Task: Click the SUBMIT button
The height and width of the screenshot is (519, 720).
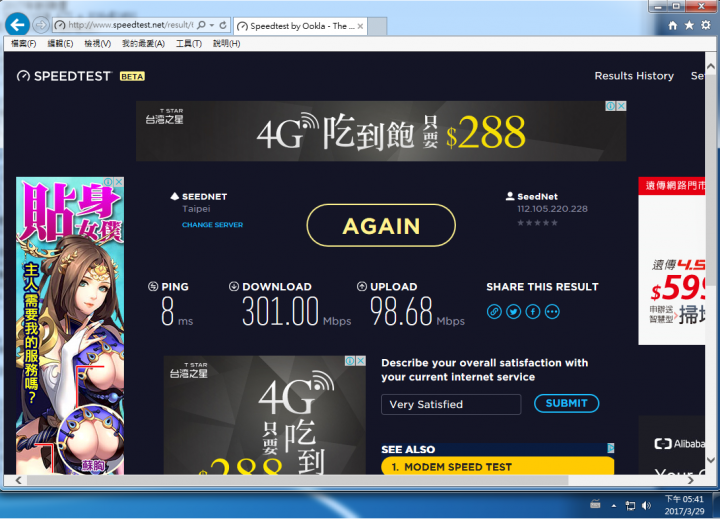Action: (x=567, y=403)
